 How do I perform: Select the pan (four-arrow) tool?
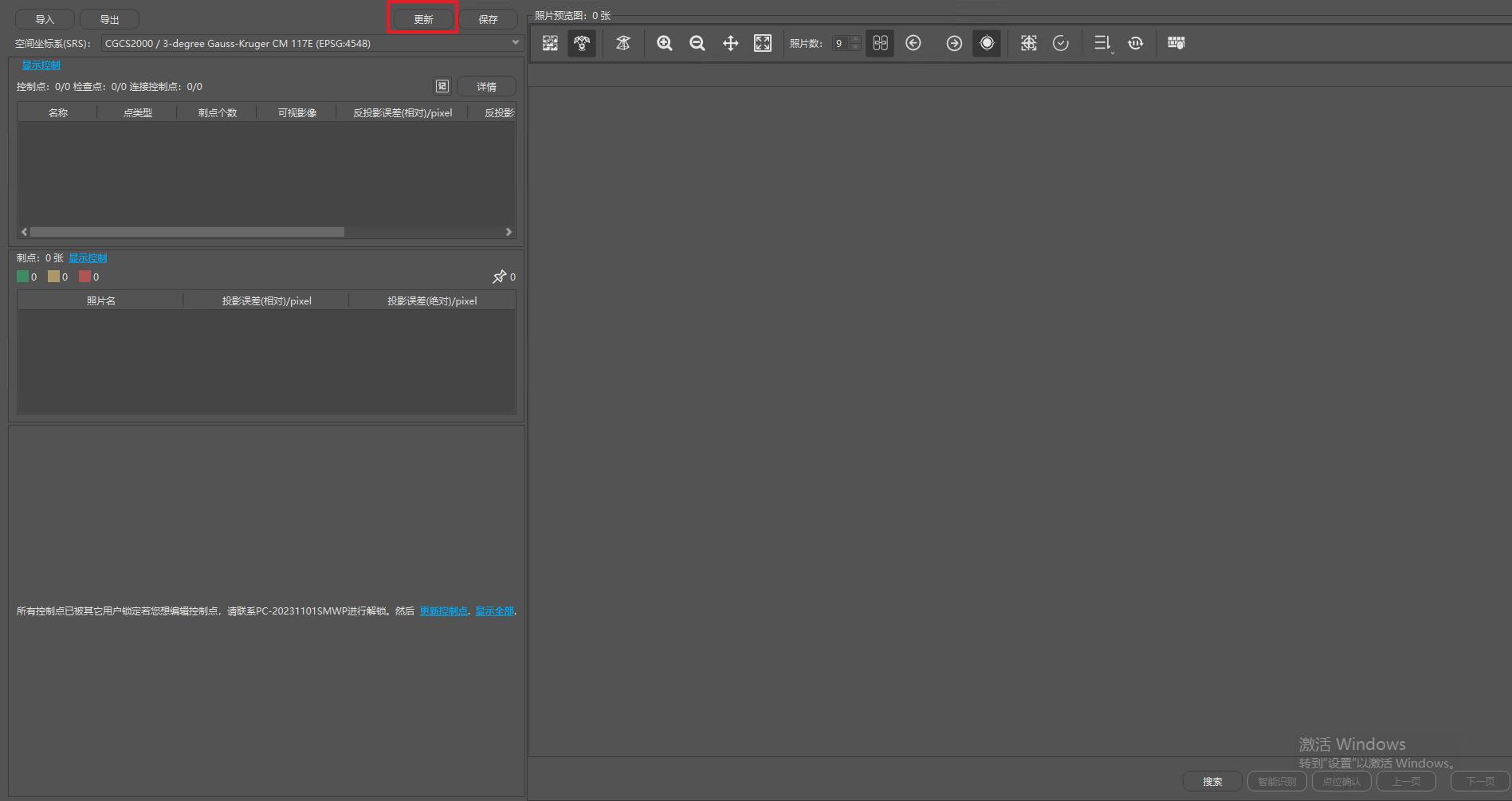click(x=730, y=43)
